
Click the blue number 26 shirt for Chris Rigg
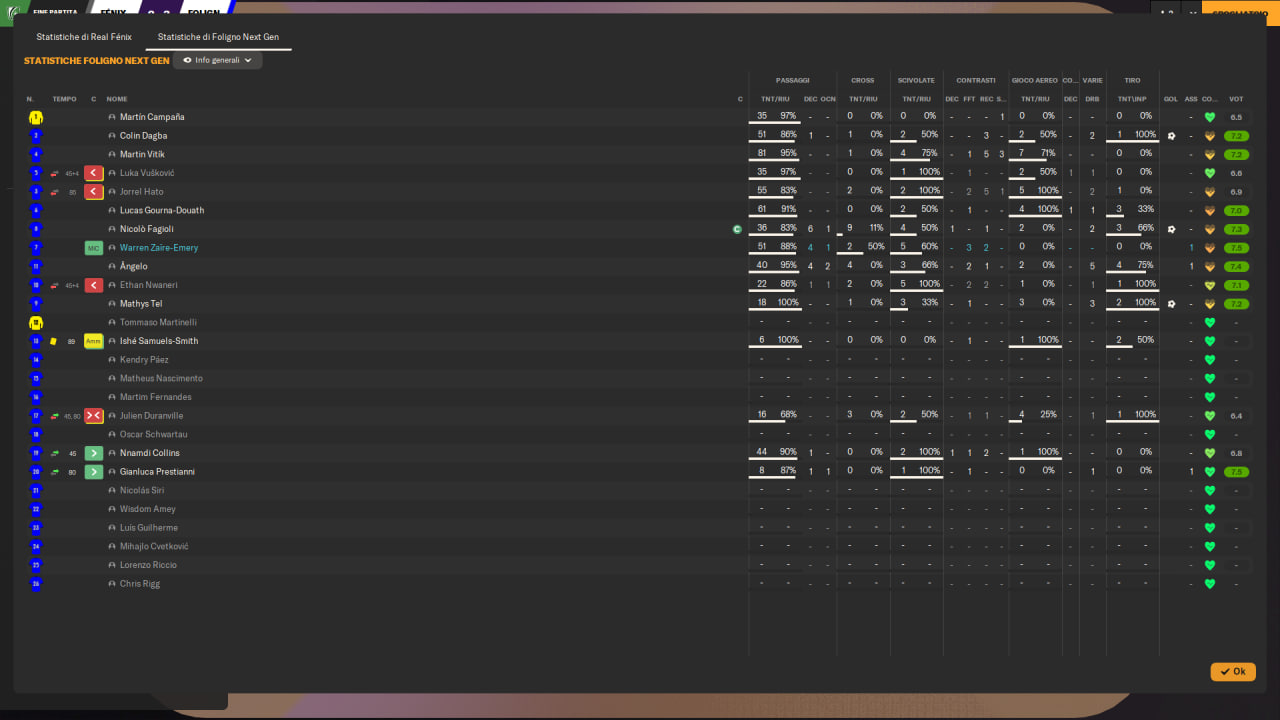tap(36, 584)
